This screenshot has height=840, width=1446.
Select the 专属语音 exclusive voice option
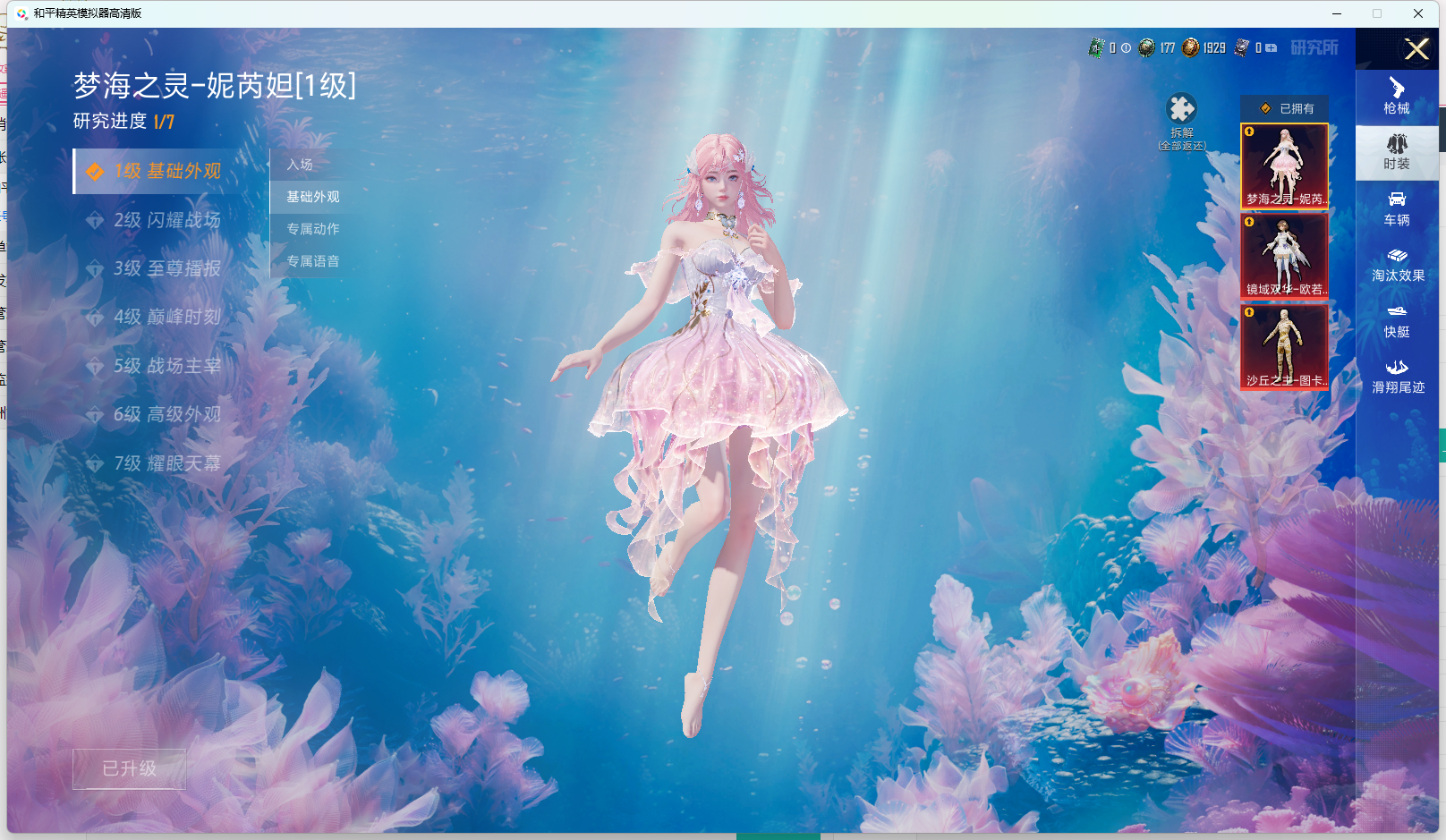[x=312, y=261]
